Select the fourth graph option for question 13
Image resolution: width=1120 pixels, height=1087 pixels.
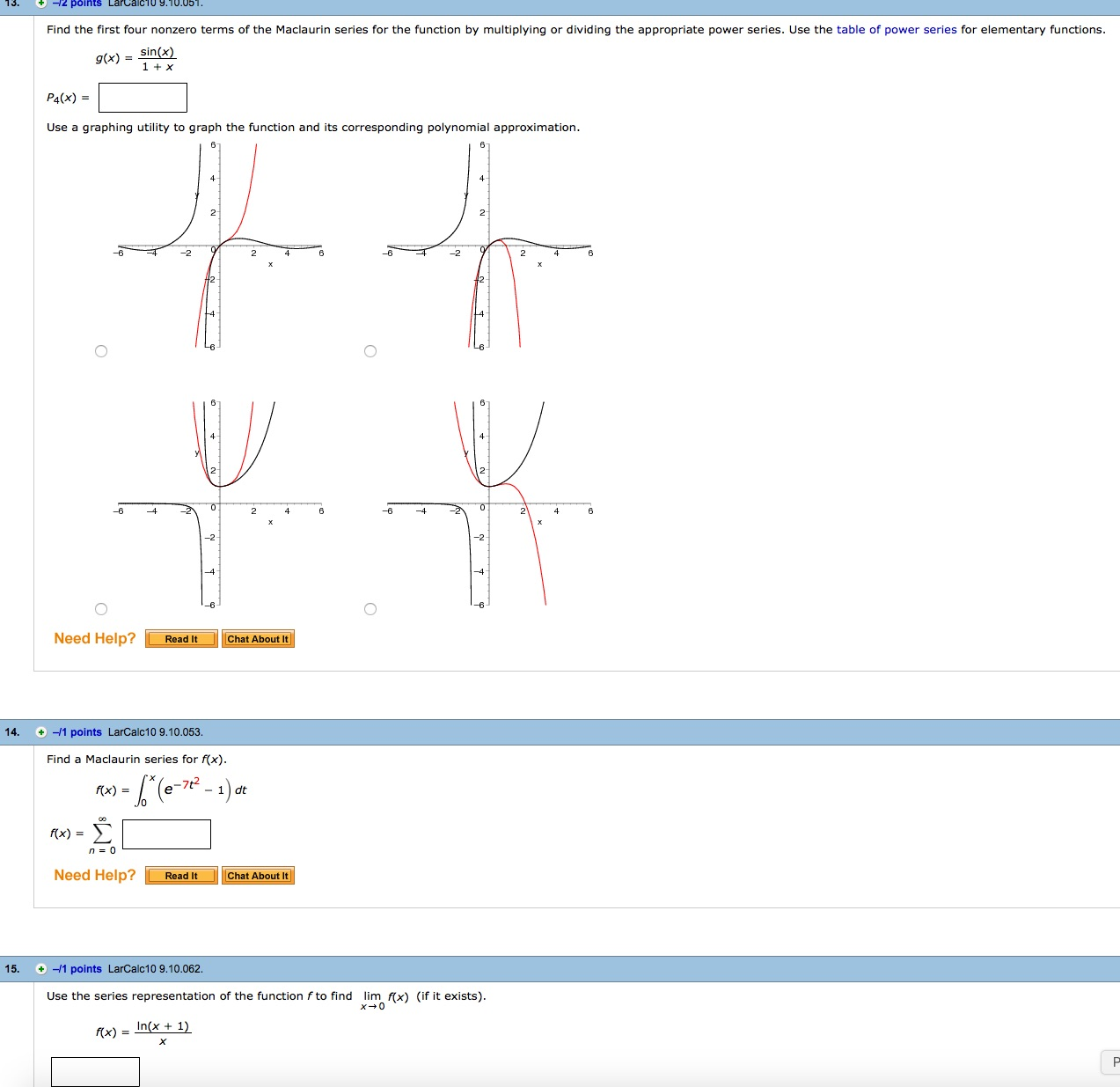[370, 608]
